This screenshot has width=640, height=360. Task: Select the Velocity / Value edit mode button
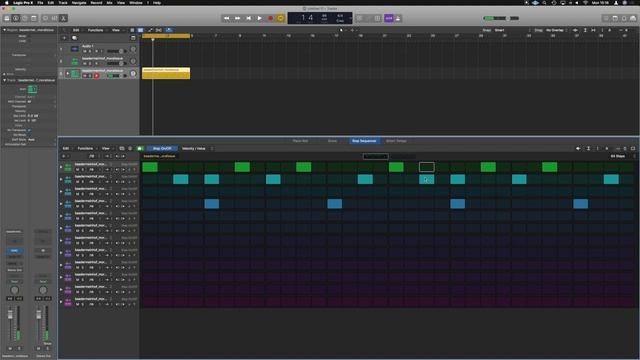coord(193,149)
